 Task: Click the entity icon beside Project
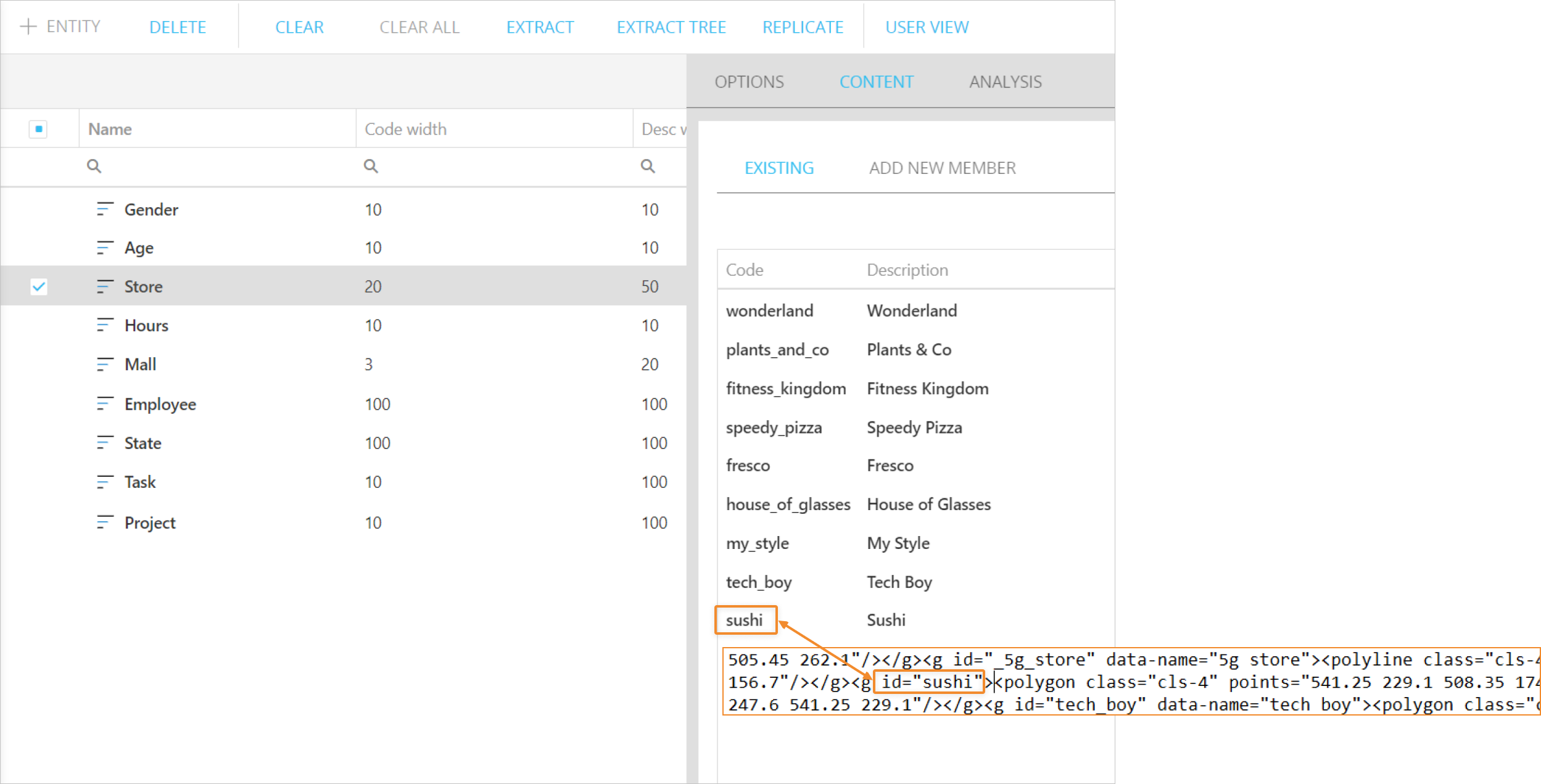(x=105, y=522)
